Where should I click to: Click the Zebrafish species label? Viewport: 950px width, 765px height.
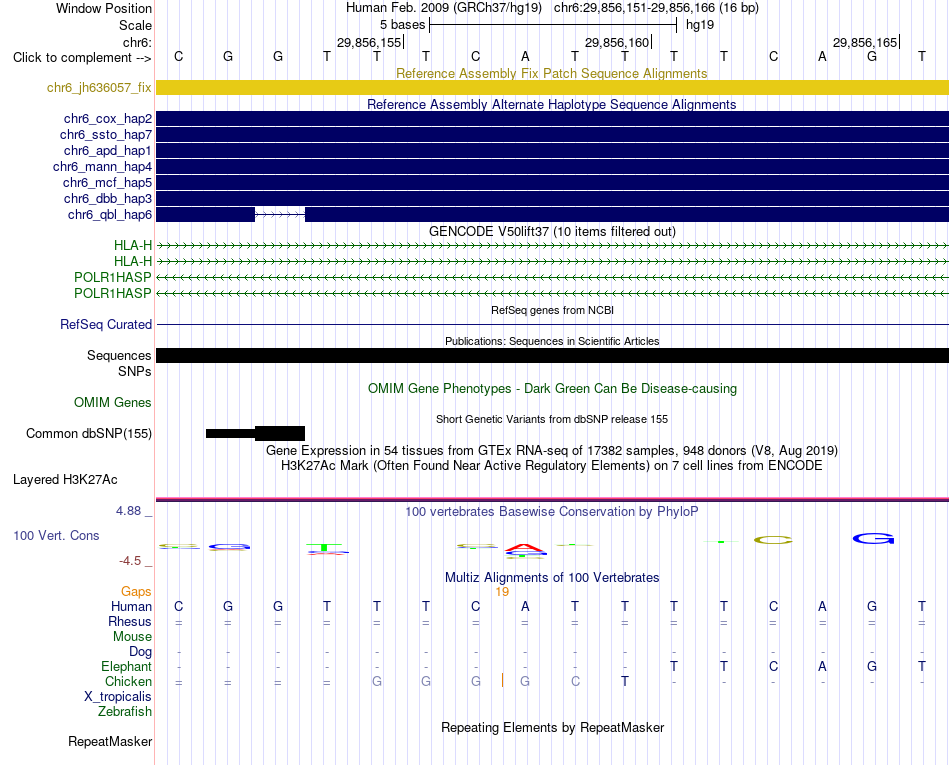pyautogui.click(x=125, y=712)
